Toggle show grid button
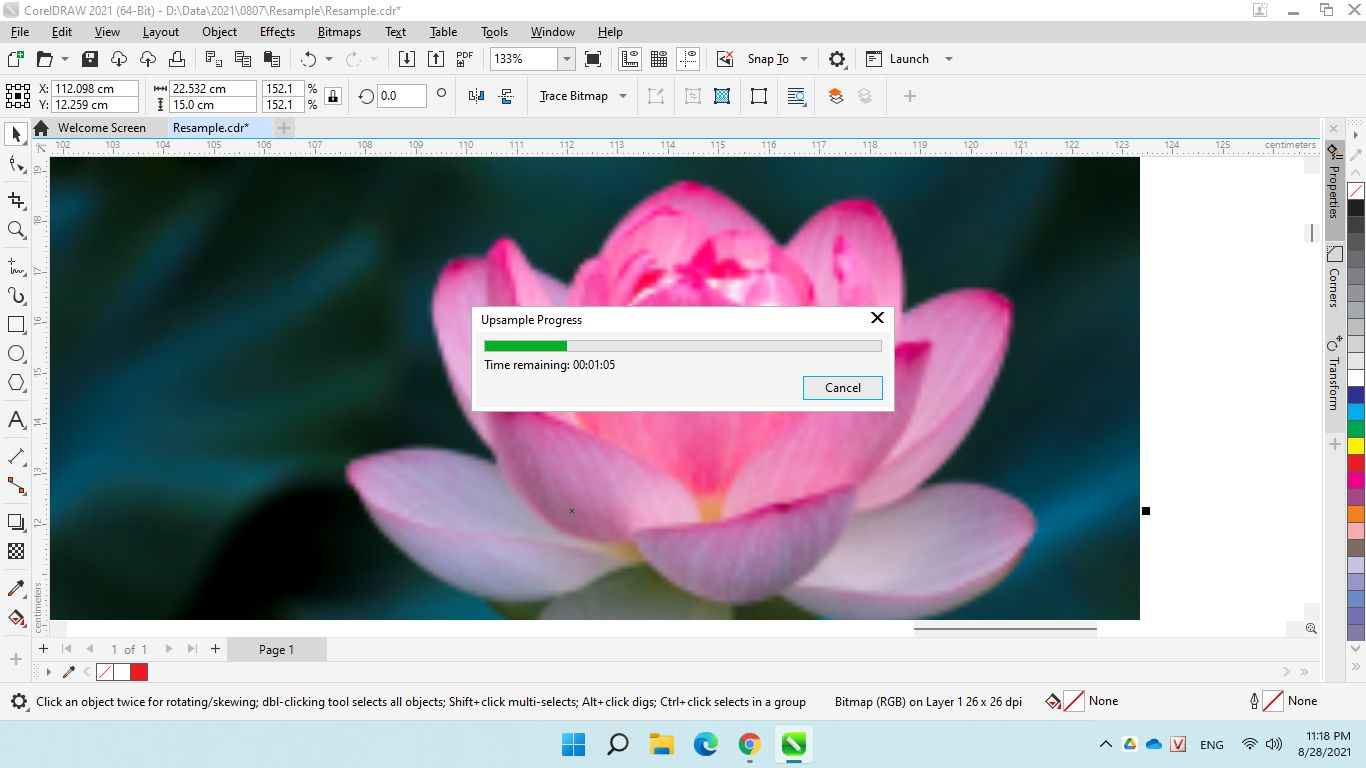The width and height of the screenshot is (1366, 768). click(x=659, y=59)
